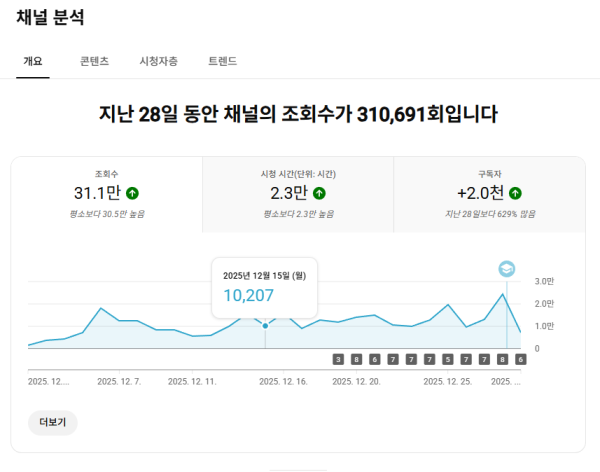Click the 2025. 12. 20. axis date label
This screenshot has height=472, width=600.
click(x=356, y=381)
